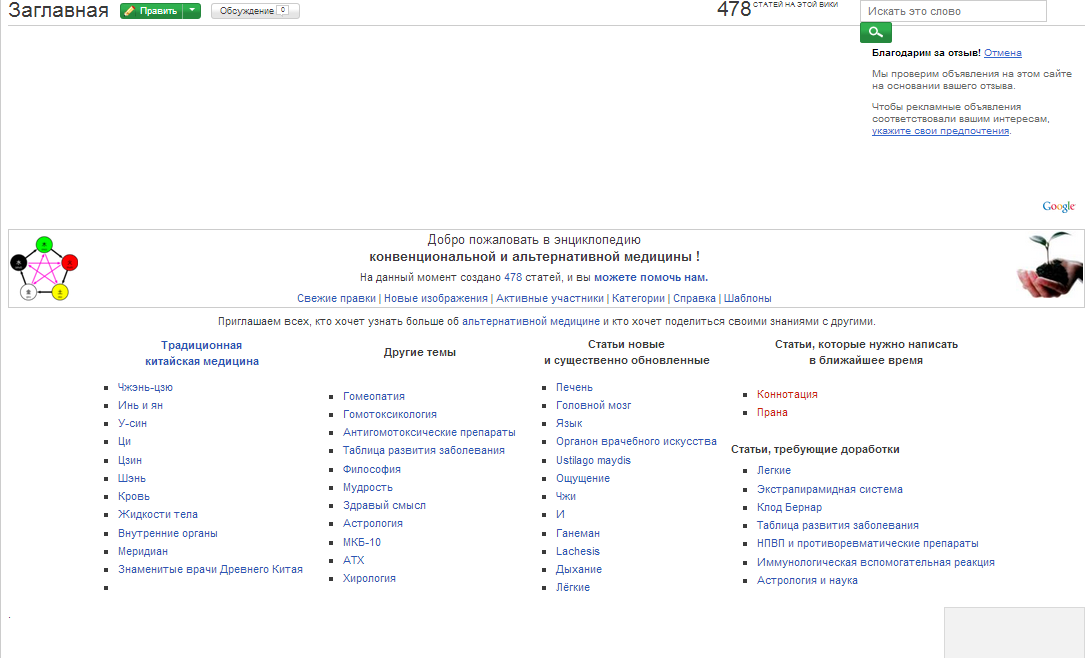Open the Шэнь article
Image resolution: width=1092 pixels, height=658 pixels.
pyautogui.click(x=132, y=478)
